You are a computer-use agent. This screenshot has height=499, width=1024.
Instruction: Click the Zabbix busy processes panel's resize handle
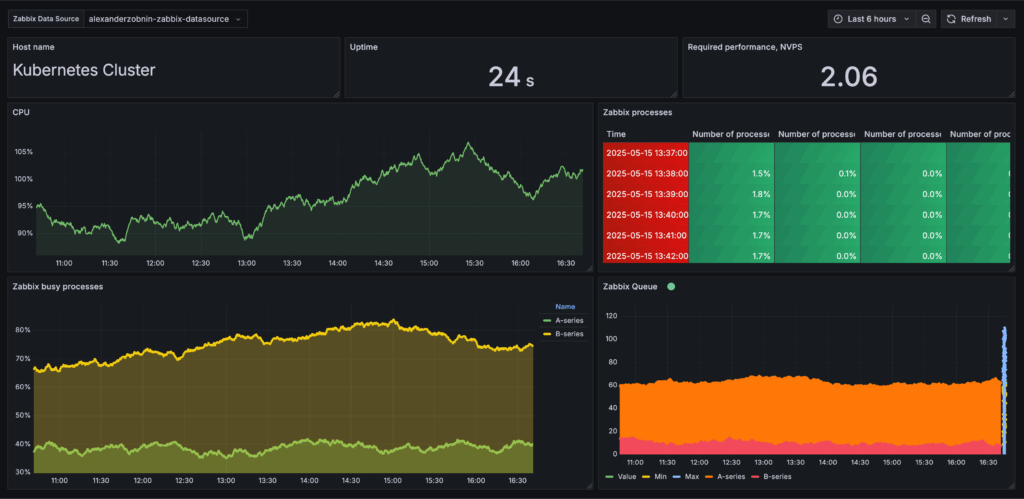[591, 485]
